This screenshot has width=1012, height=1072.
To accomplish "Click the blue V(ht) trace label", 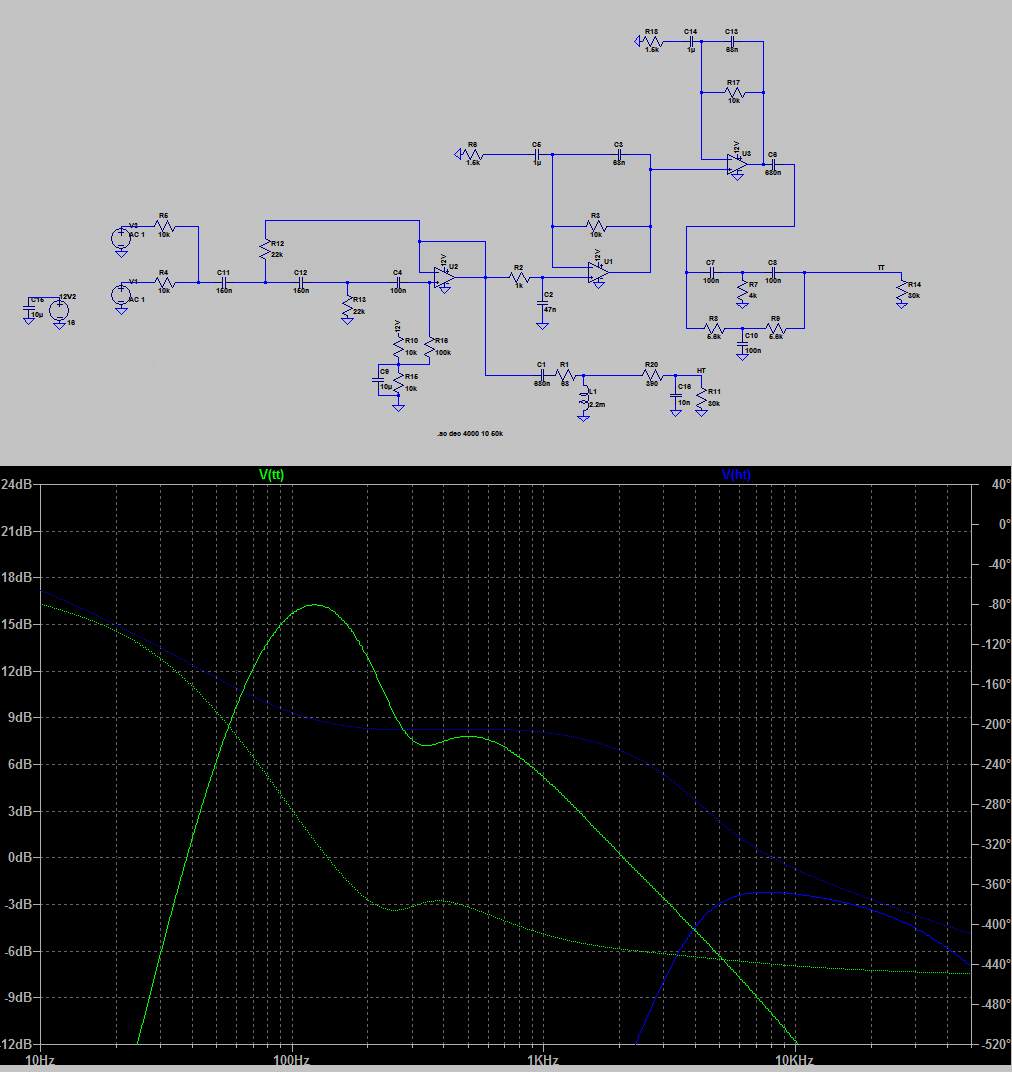I will (735, 475).
